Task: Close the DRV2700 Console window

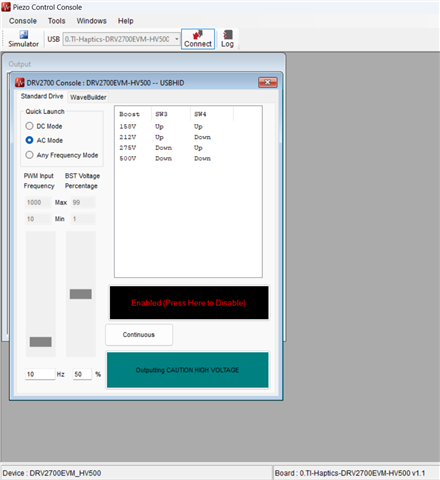Action: pyautogui.click(x=268, y=82)
